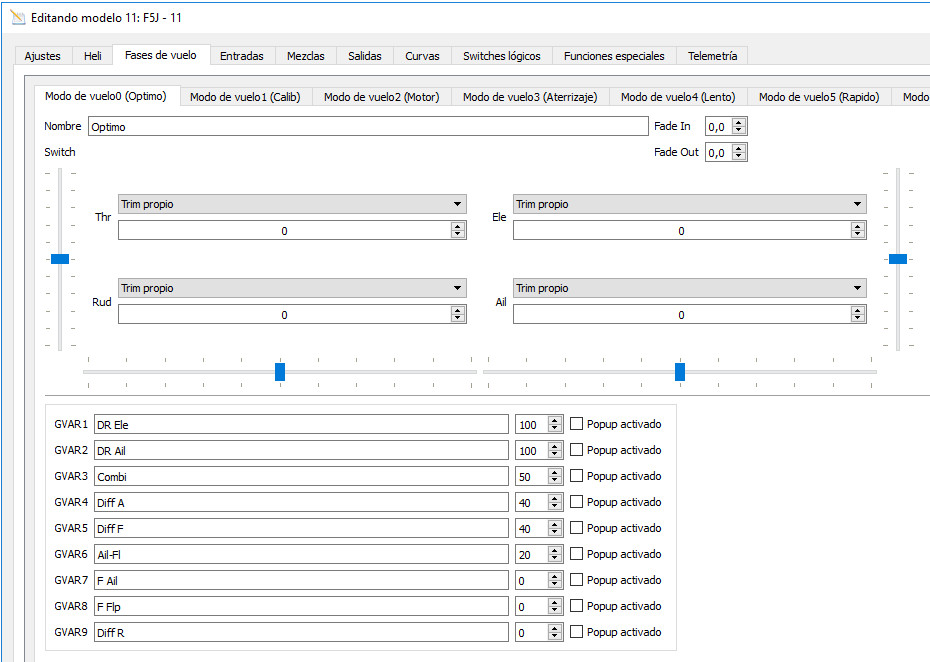930x662 pixels.
Task: Click the app icon in title bar
Action: pyautogui.click(x=17, y=18)
